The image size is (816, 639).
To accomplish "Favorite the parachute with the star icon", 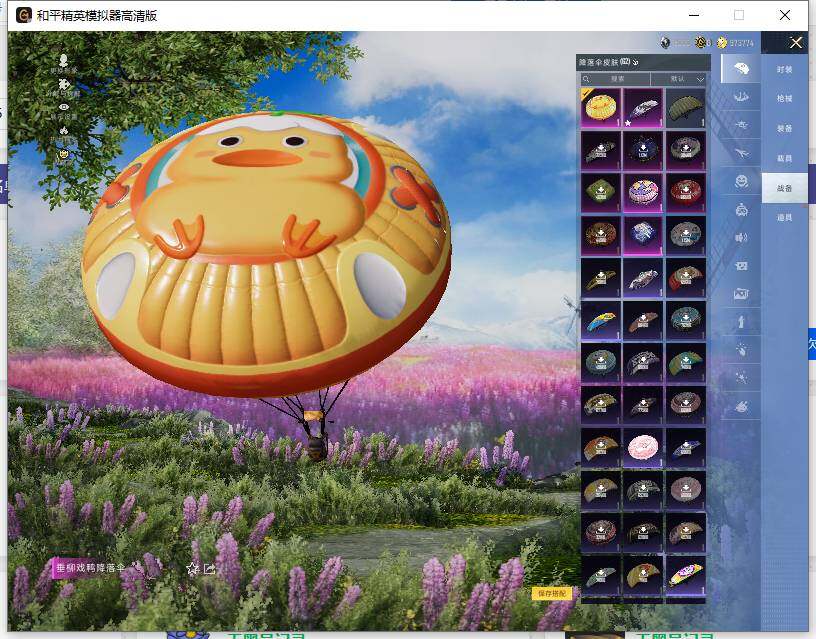I will (x=192, y=568).
